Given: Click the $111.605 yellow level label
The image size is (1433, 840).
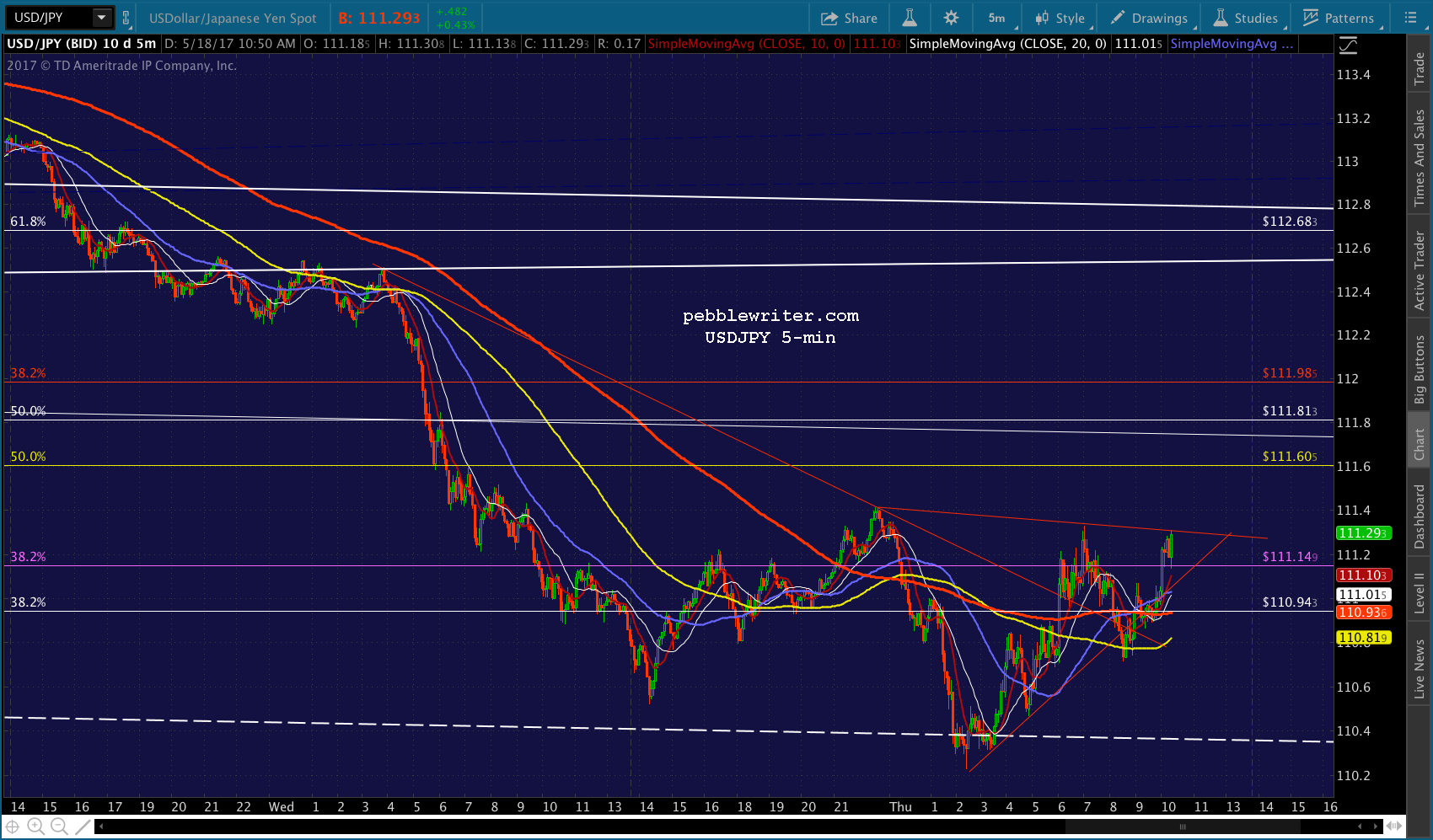Looking at the screenshot, I should click(x=1290, y=457).
